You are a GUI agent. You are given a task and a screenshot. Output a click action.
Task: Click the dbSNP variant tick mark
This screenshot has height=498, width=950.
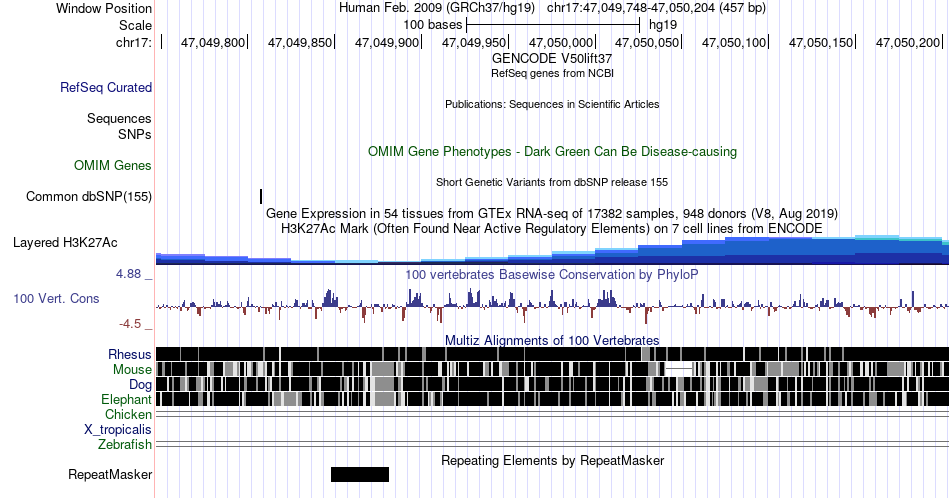coord(261,196)
